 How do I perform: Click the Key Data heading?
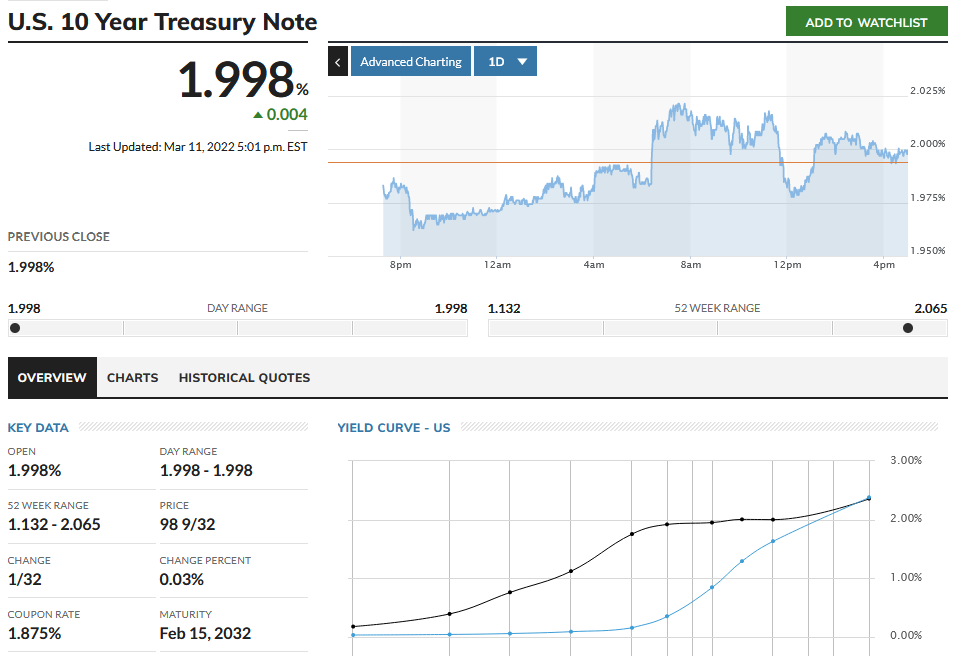(38, 428)
